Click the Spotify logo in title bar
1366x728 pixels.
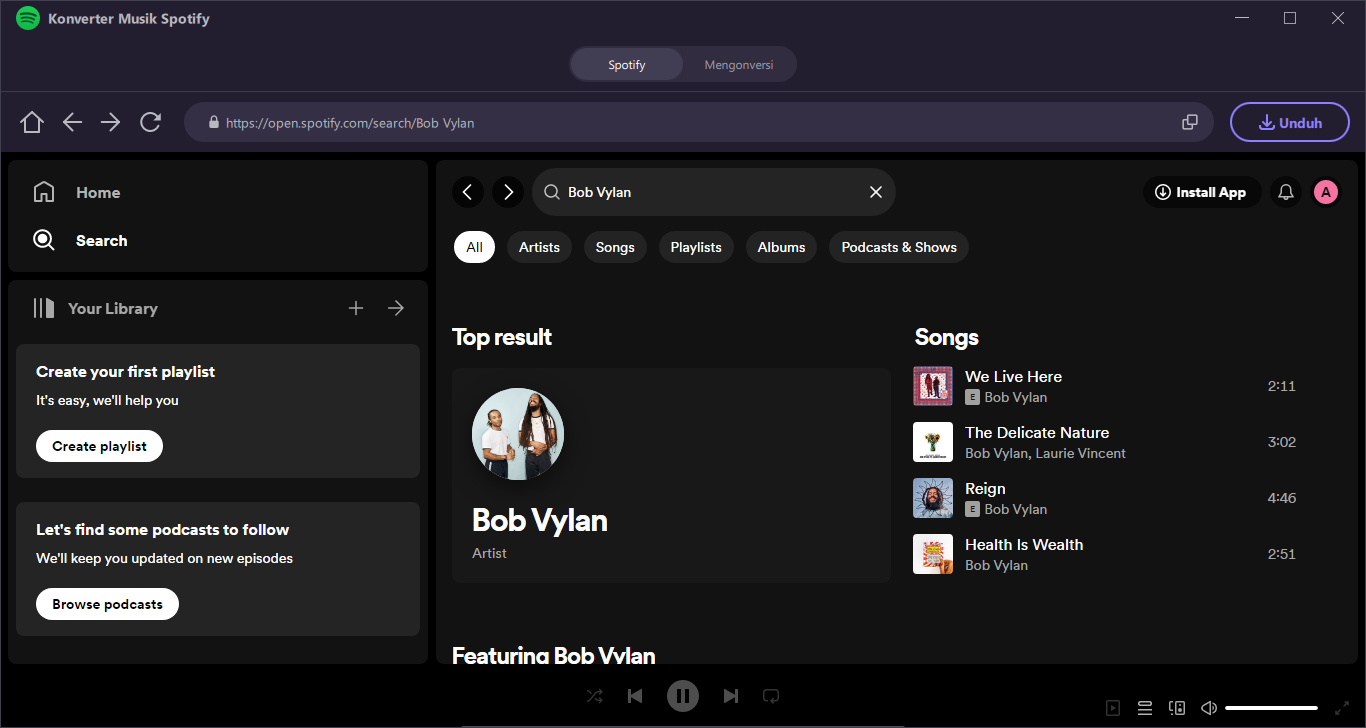28,18
